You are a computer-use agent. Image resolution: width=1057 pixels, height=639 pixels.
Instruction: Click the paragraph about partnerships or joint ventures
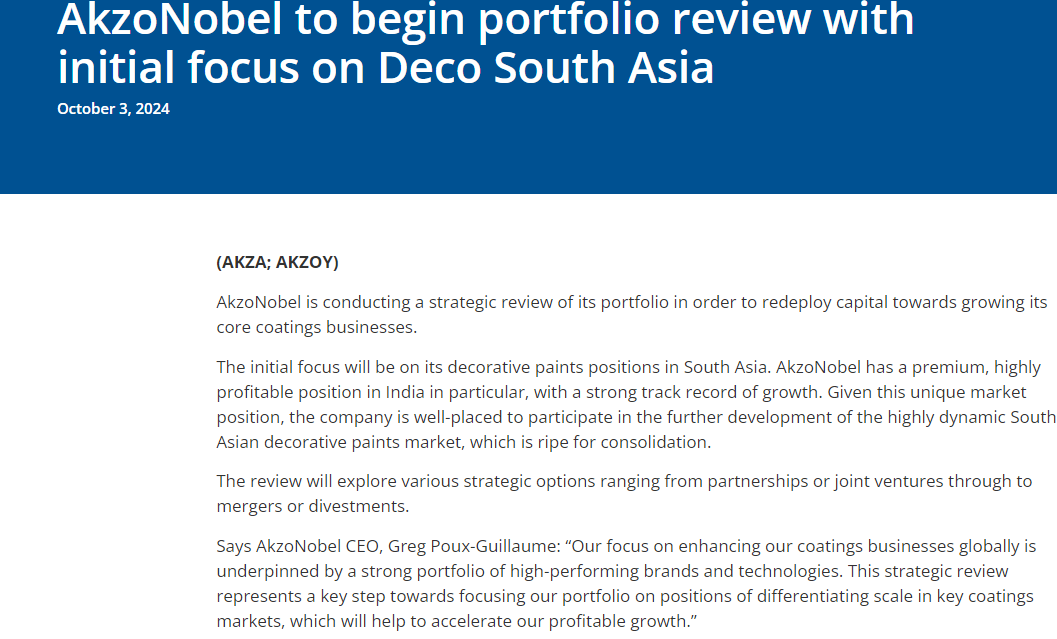coord(624,493)
